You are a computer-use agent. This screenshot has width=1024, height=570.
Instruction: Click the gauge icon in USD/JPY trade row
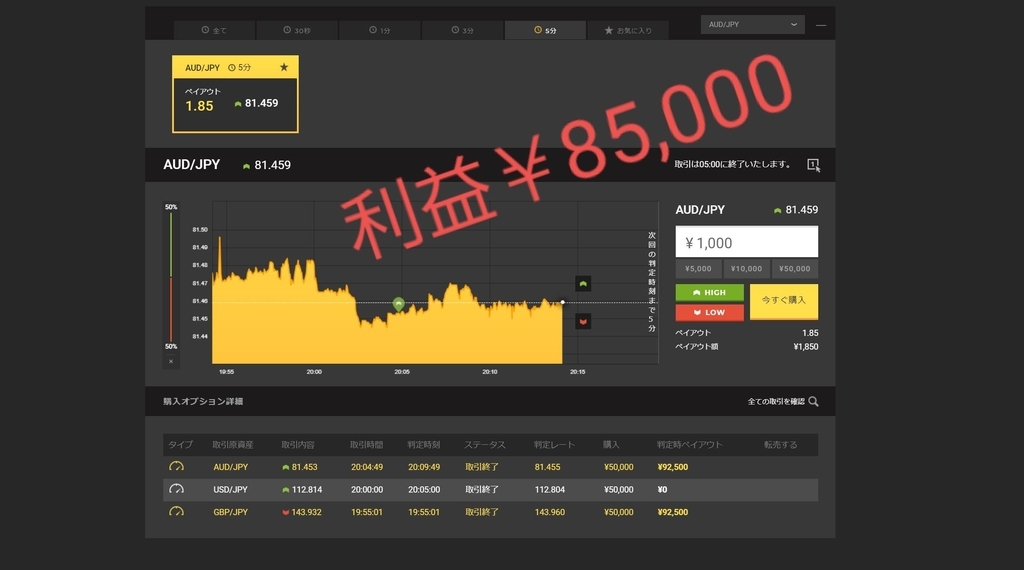[x=176, y=489]
